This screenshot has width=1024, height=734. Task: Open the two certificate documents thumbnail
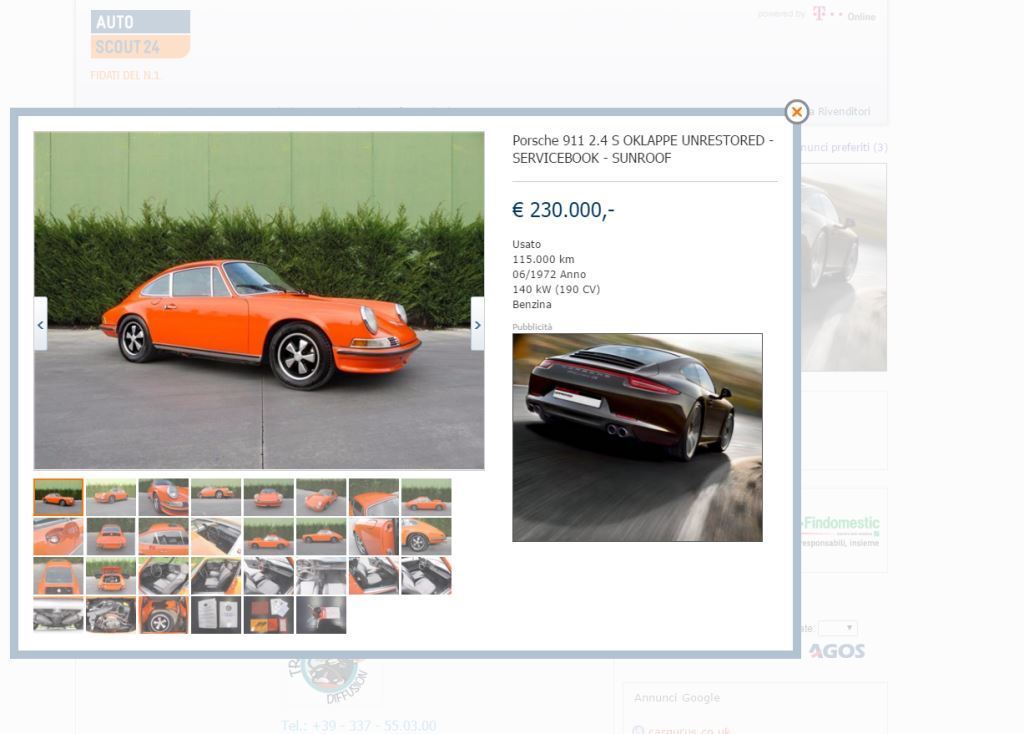[216, 614]
